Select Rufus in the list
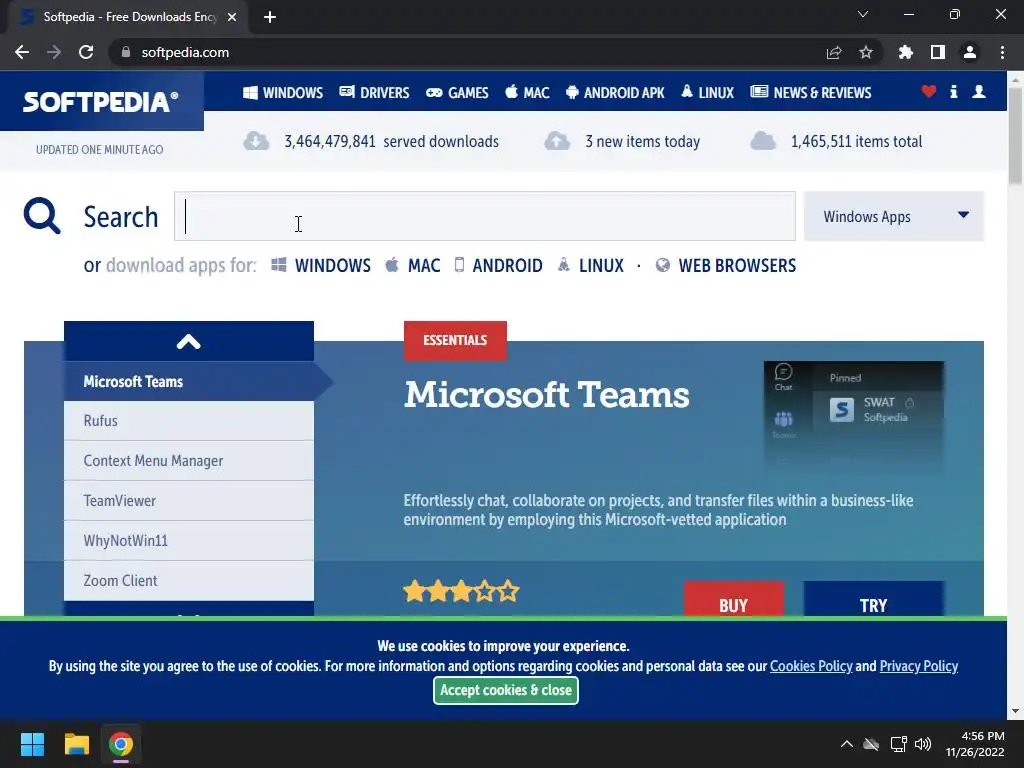This screenshot has width=1024, height=768. click(x=189, y=421)
